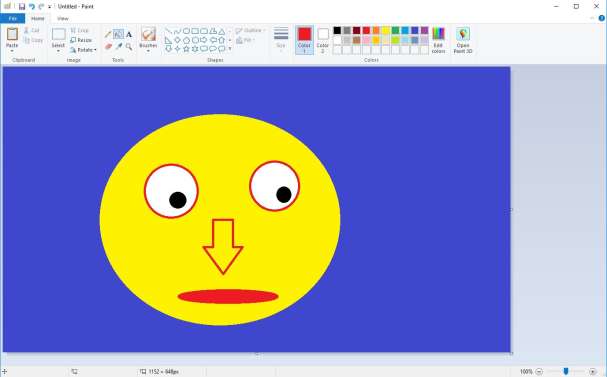Open Paint Help with the question mark icon
The height and width of the screenshot is (377, 607).
click(x=602, y=18)
